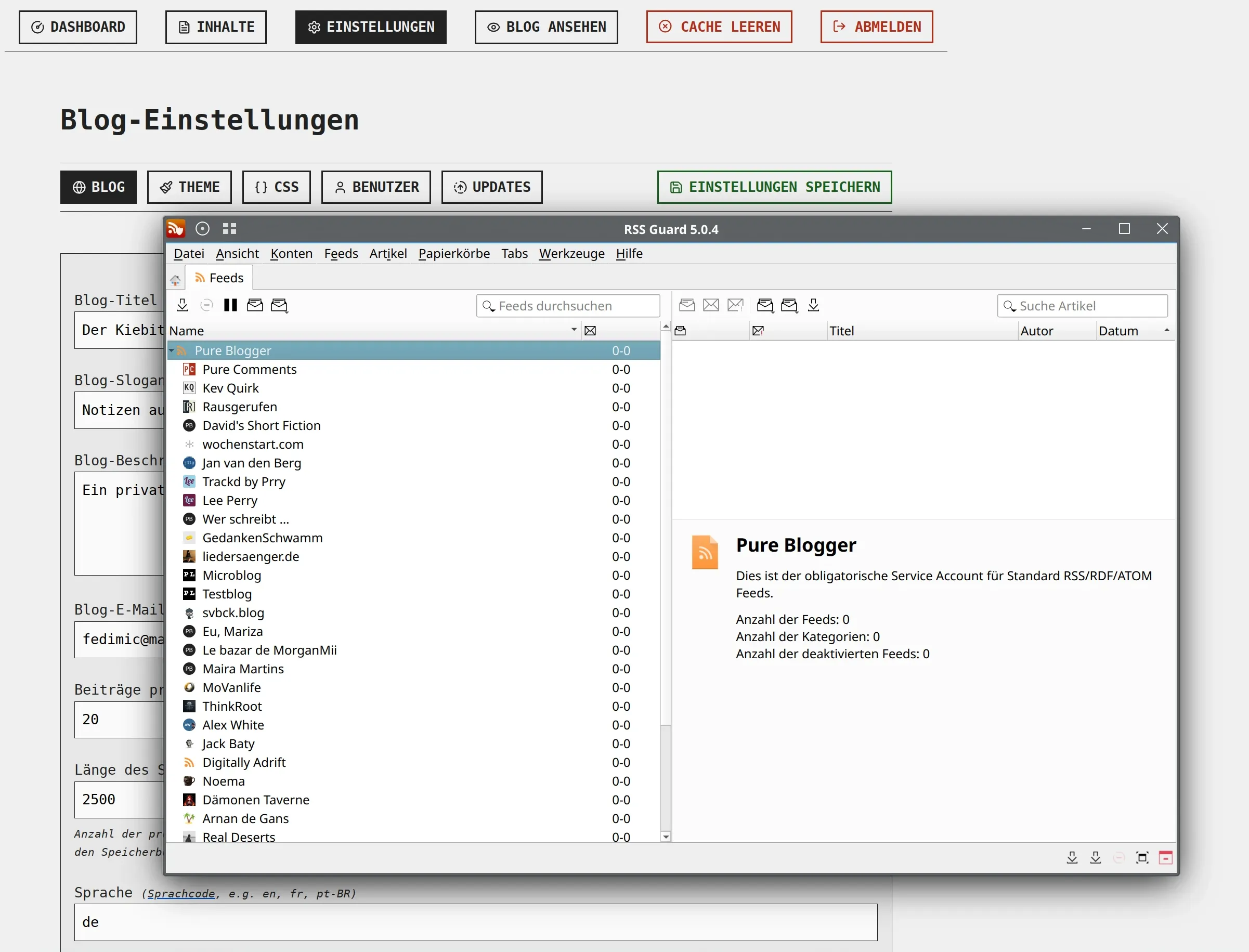1249x952 pixels.
Task: Click the crossed-envelope unread column header
Action: tap(590, 331)
